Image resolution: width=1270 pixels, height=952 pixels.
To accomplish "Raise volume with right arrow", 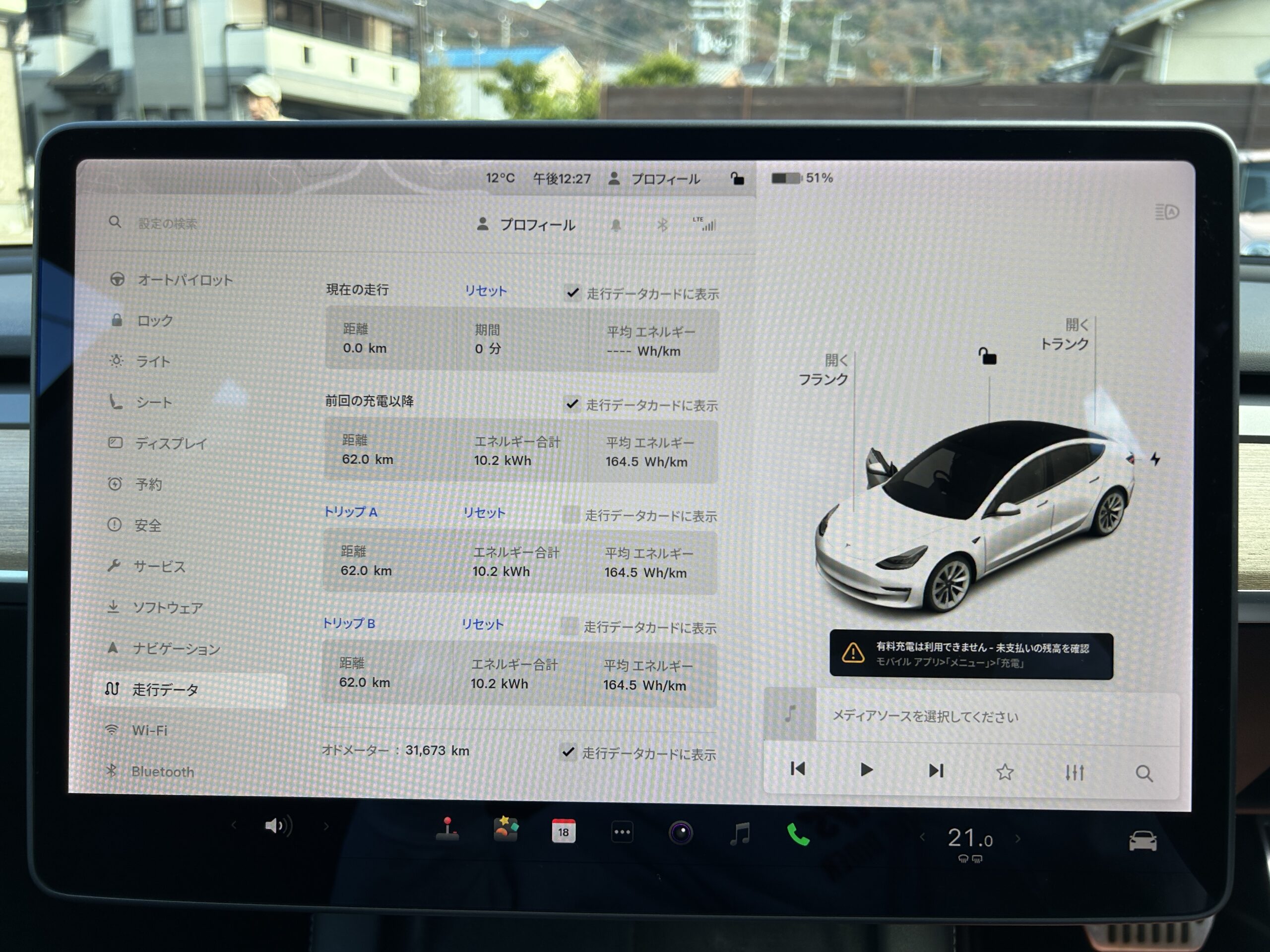I will click(x=326, y=827).
